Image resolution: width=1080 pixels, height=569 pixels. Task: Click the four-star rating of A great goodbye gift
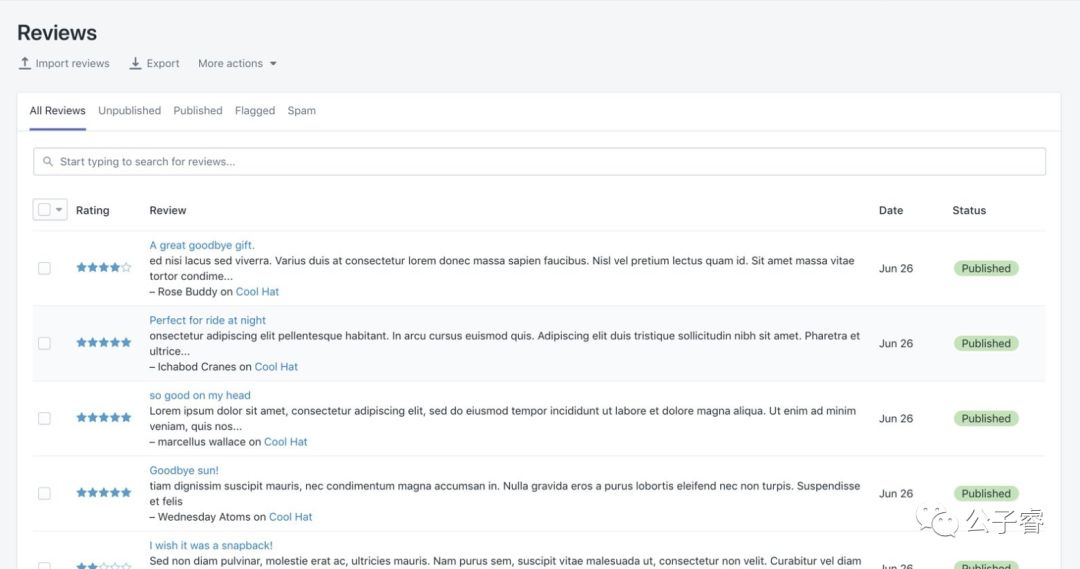[x=103, y=267]
